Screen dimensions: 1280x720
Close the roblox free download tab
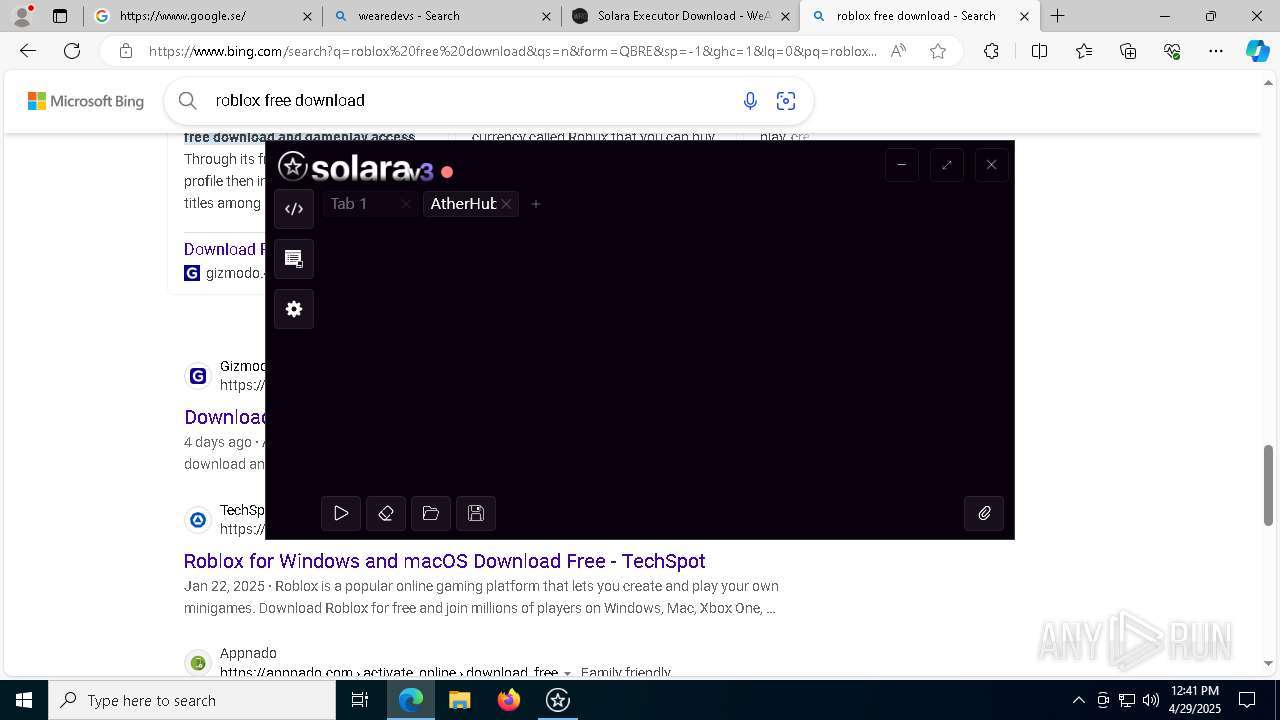(x=1024, y=16)
